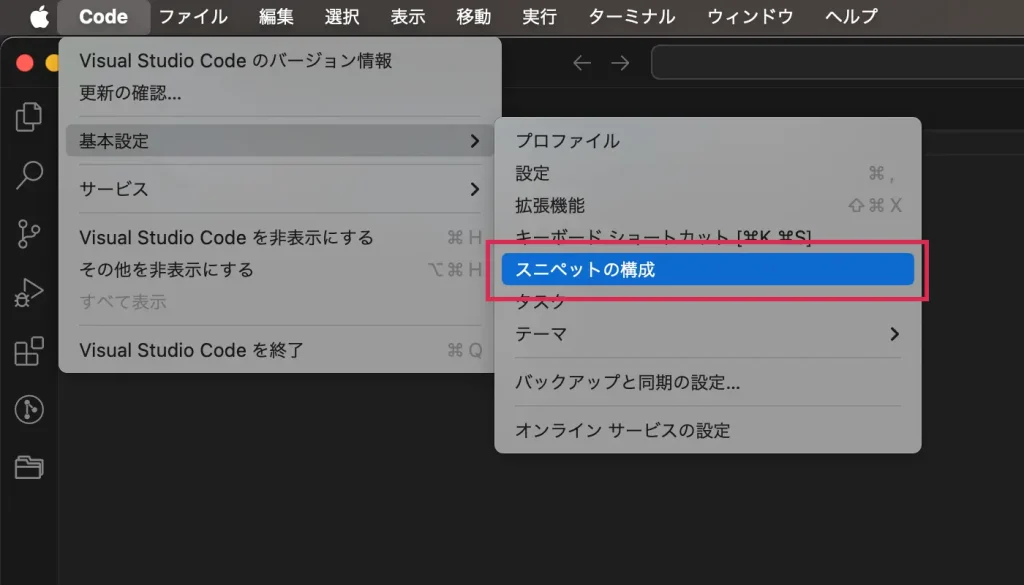Expand the テーマ submenu
This screenshot has height=585, width=1024.
tap(708, 334)
